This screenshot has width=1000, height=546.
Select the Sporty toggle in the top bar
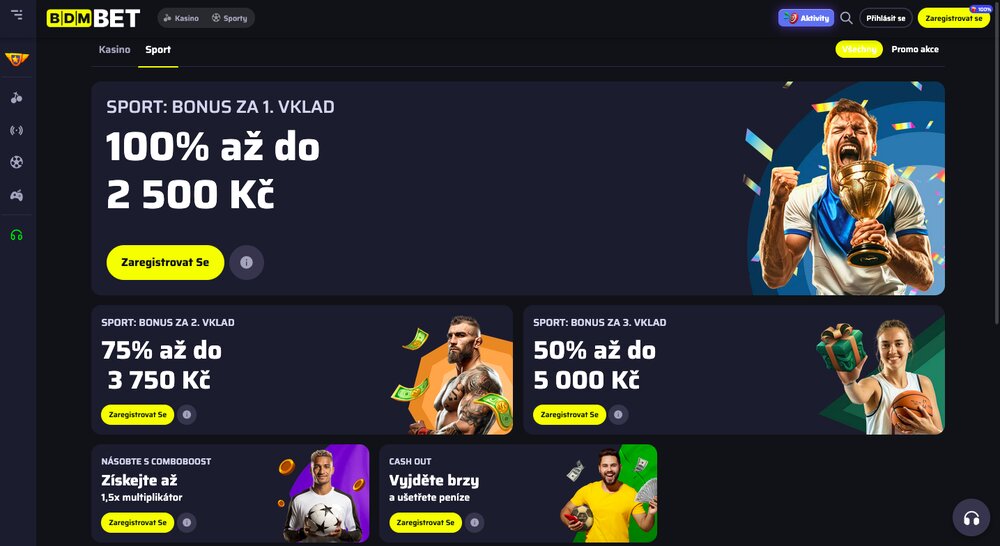pyautogui.click(x=230, y=18)
